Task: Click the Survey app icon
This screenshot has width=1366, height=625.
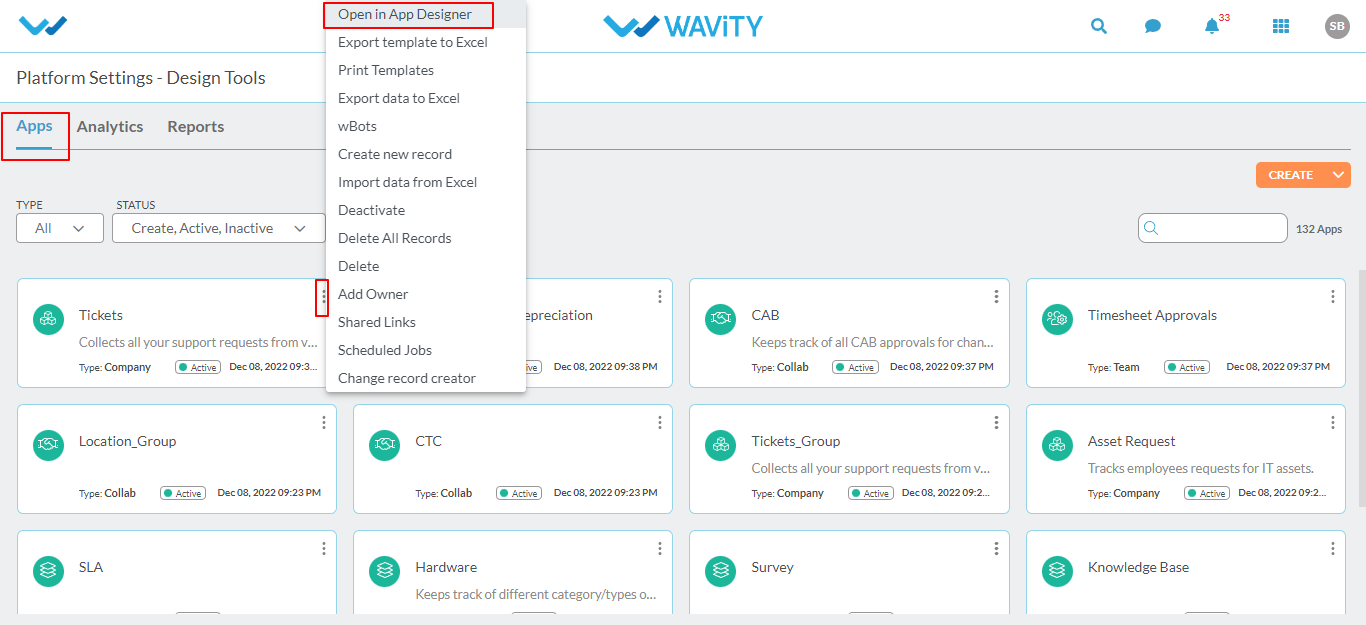Action: coord(721,571)
